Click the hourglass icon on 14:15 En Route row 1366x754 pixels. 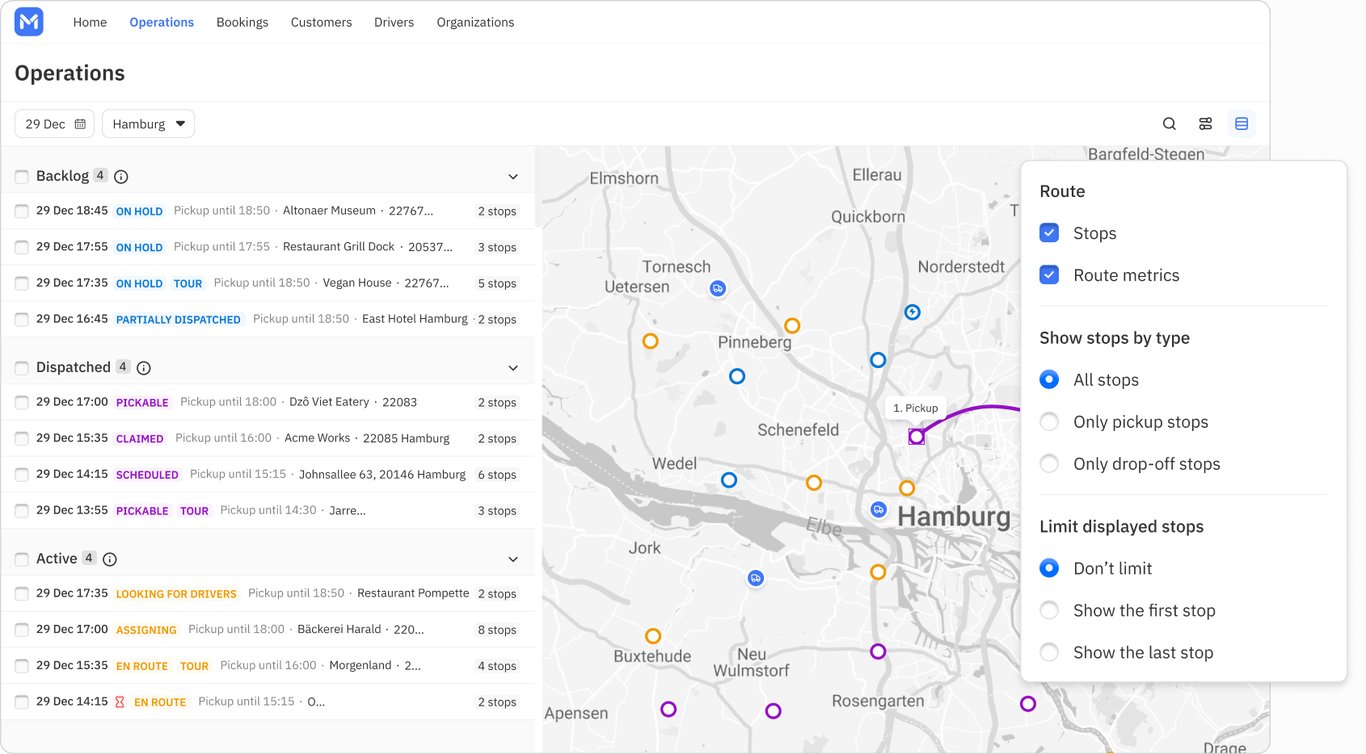[119, 702]
